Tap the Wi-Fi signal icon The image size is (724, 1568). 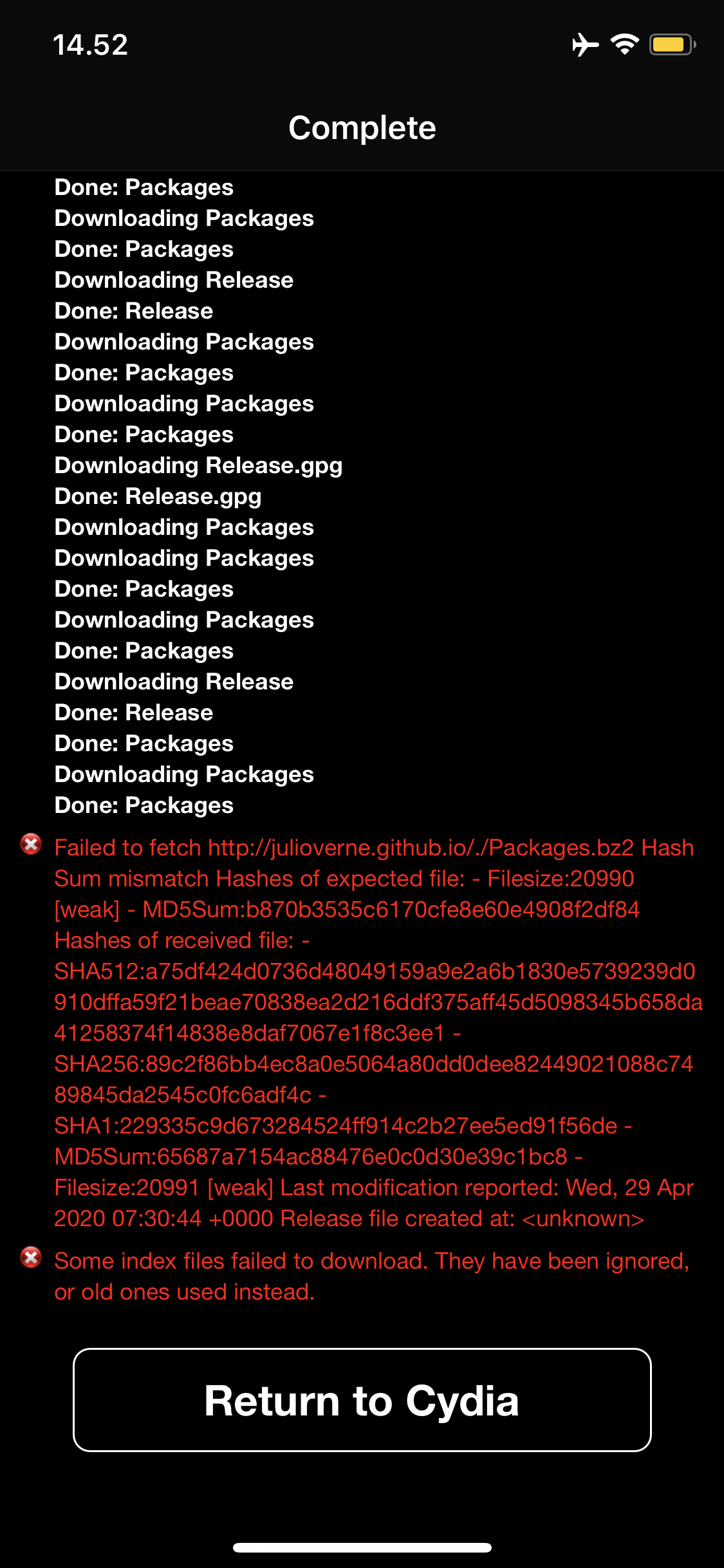(x=624, y=44)
